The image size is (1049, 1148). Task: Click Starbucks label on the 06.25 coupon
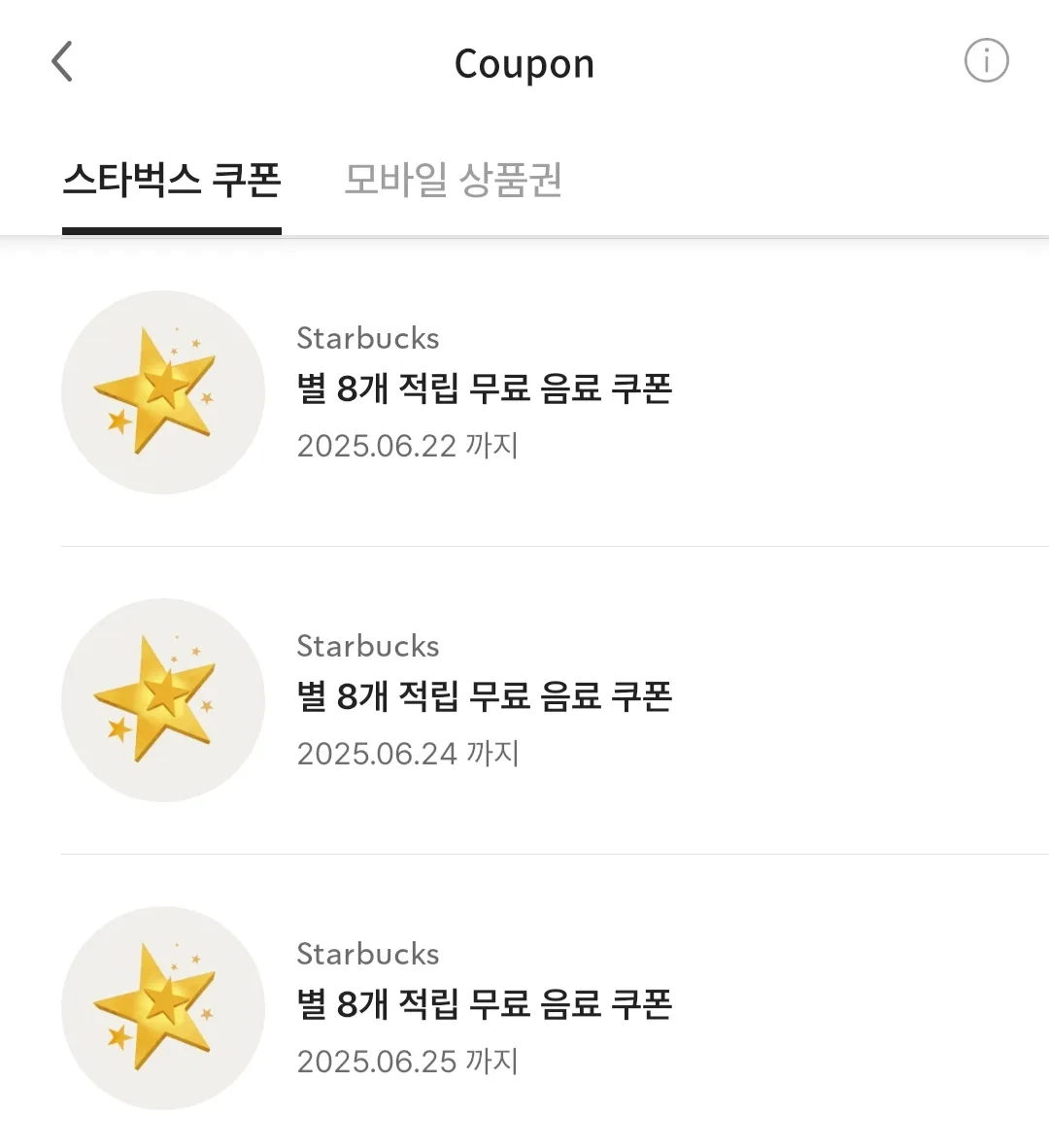click(x=367, y=955)
